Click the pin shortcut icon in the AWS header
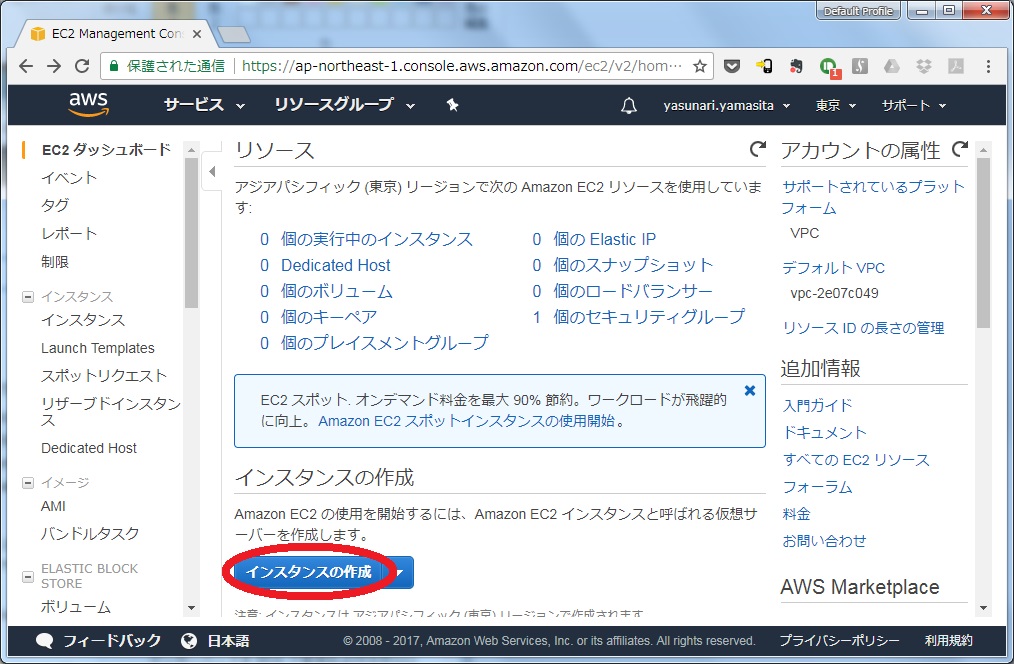 453,105
